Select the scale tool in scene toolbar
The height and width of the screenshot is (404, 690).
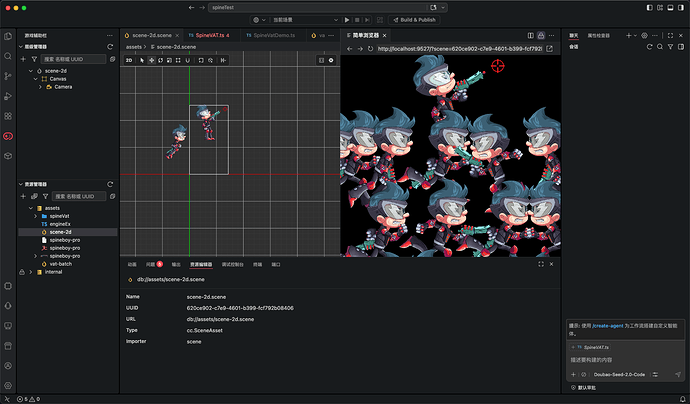tap(169, 60)
